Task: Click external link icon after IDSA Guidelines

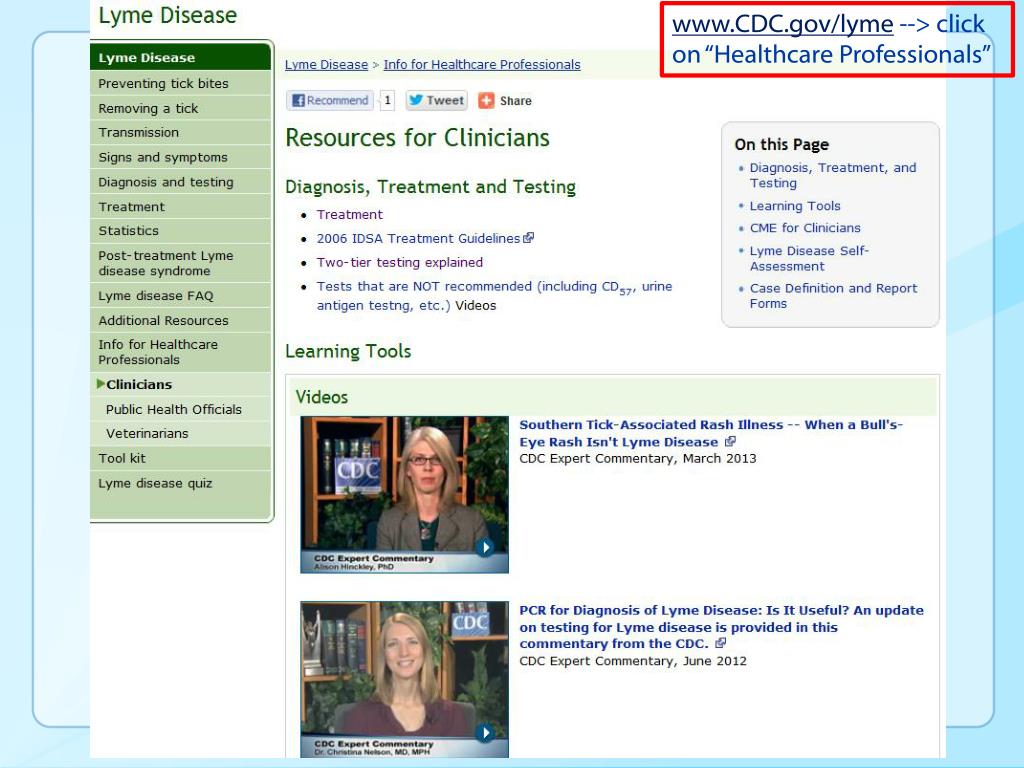Action: pos(528,238)
